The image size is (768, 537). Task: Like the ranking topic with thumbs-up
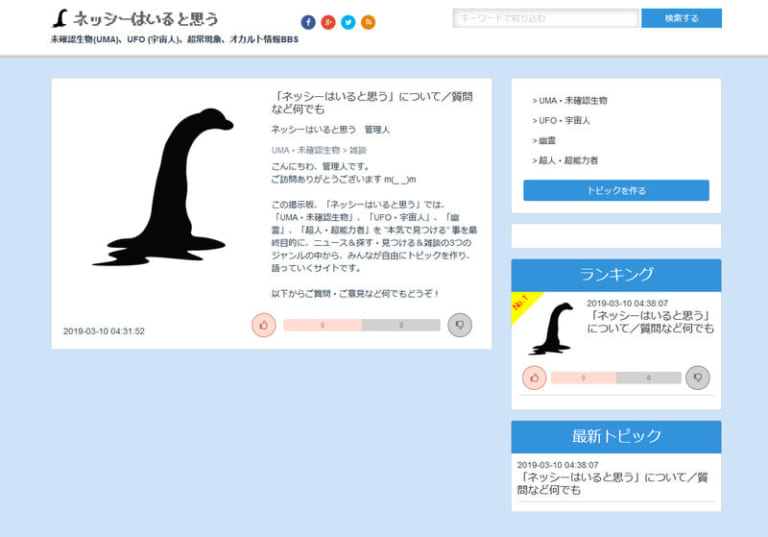point(534,378)
